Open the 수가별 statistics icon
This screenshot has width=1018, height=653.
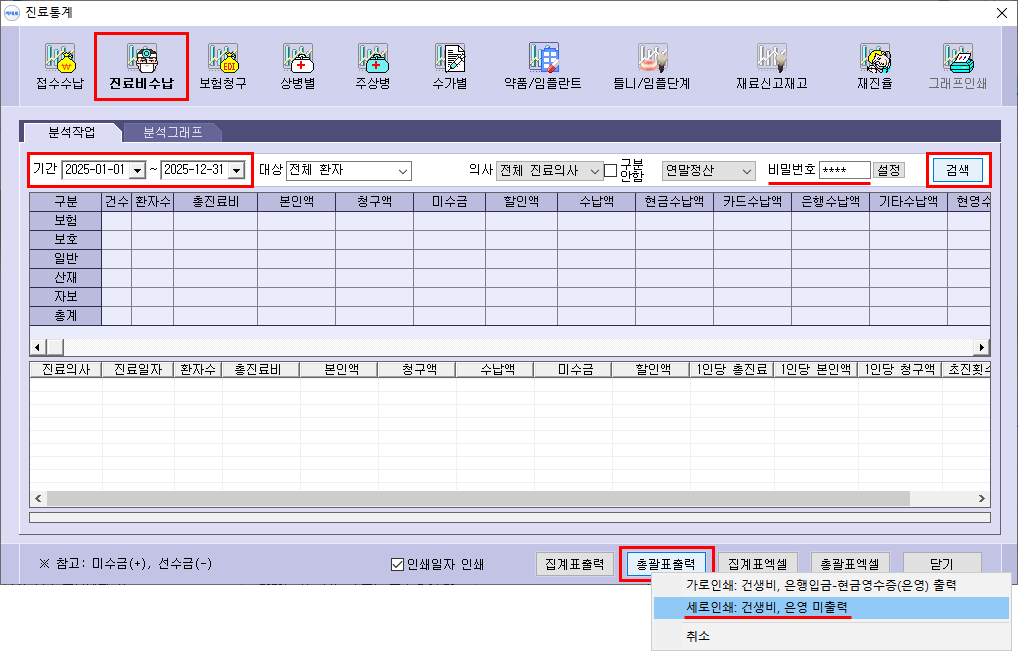coord(449,66)
